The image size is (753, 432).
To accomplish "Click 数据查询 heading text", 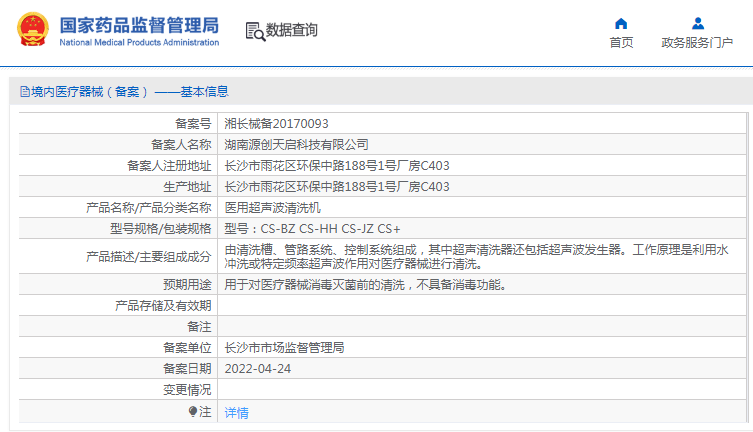I will point(291,30).
